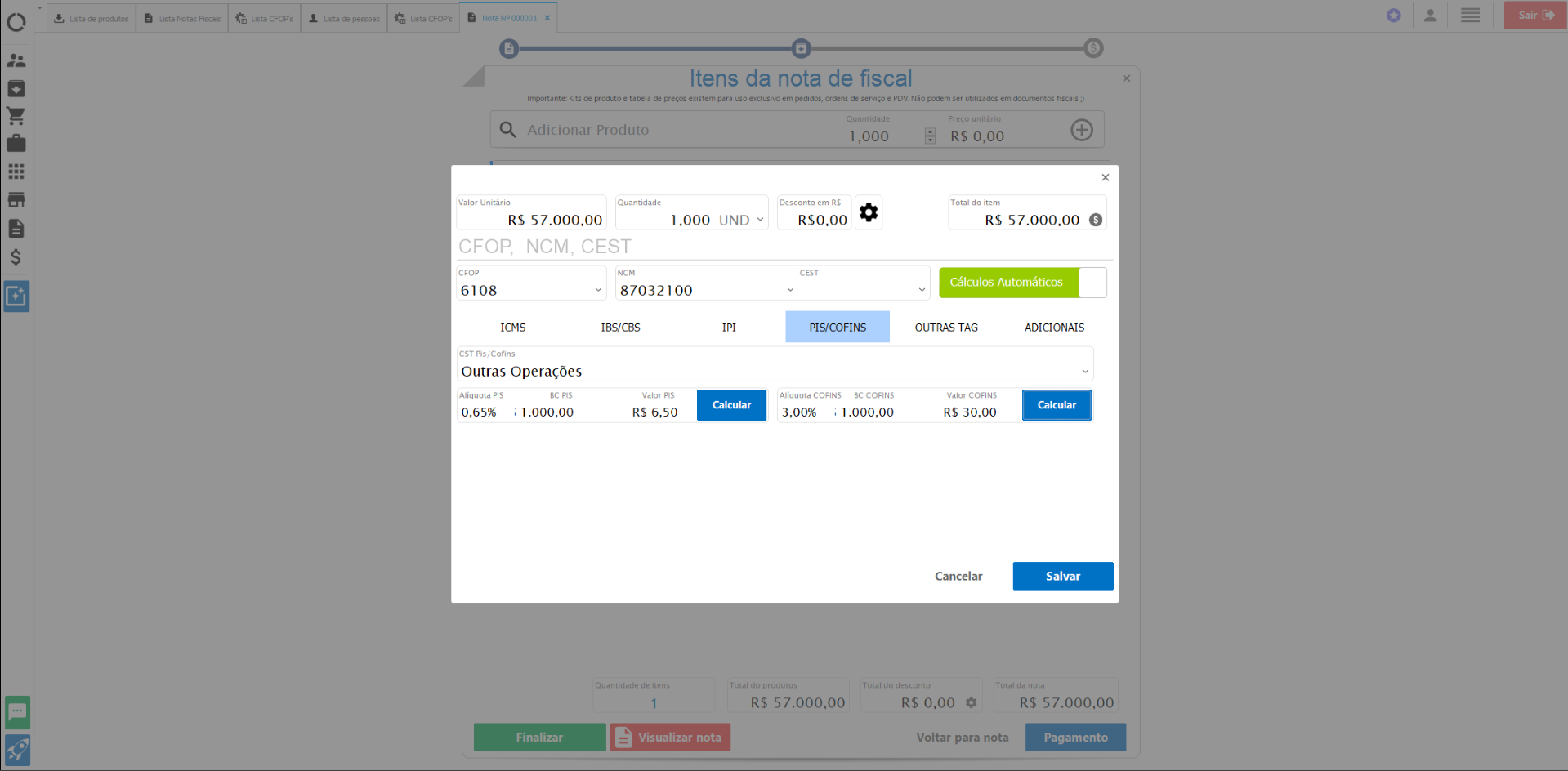The image size is (1568, 771).
Task: Switch to the OUTRAS TAG tab
Action: pyautogui.click(x=945, y=328)
